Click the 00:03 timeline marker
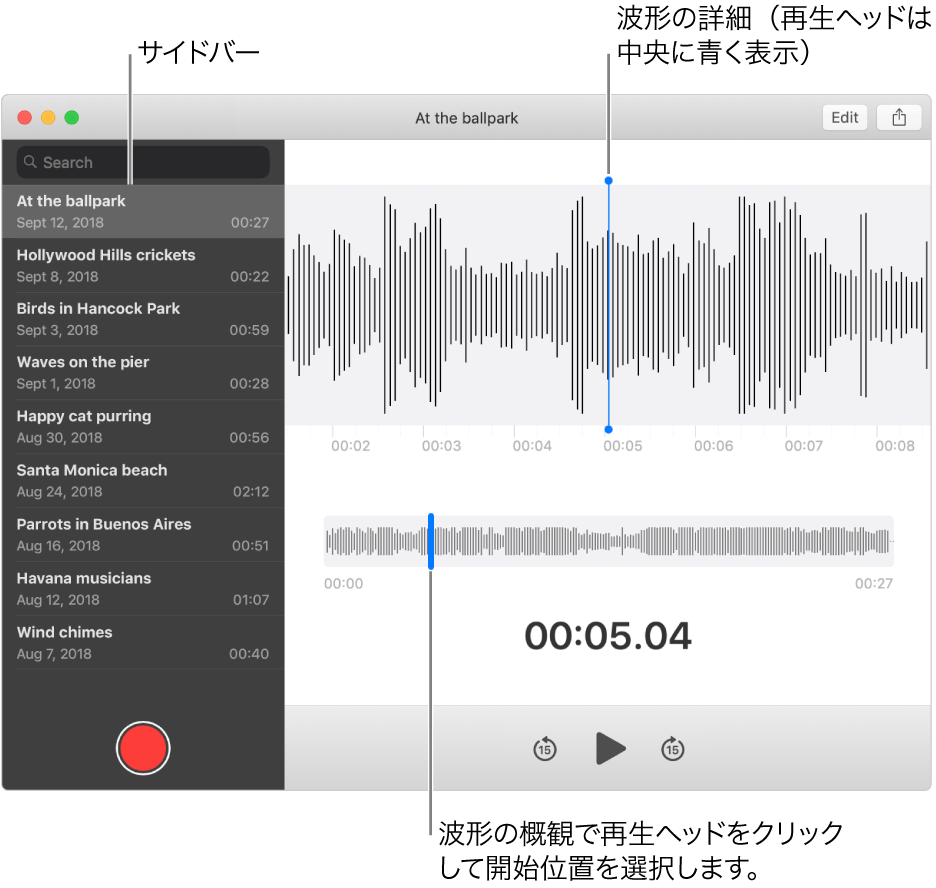 (x=441, y=446)
